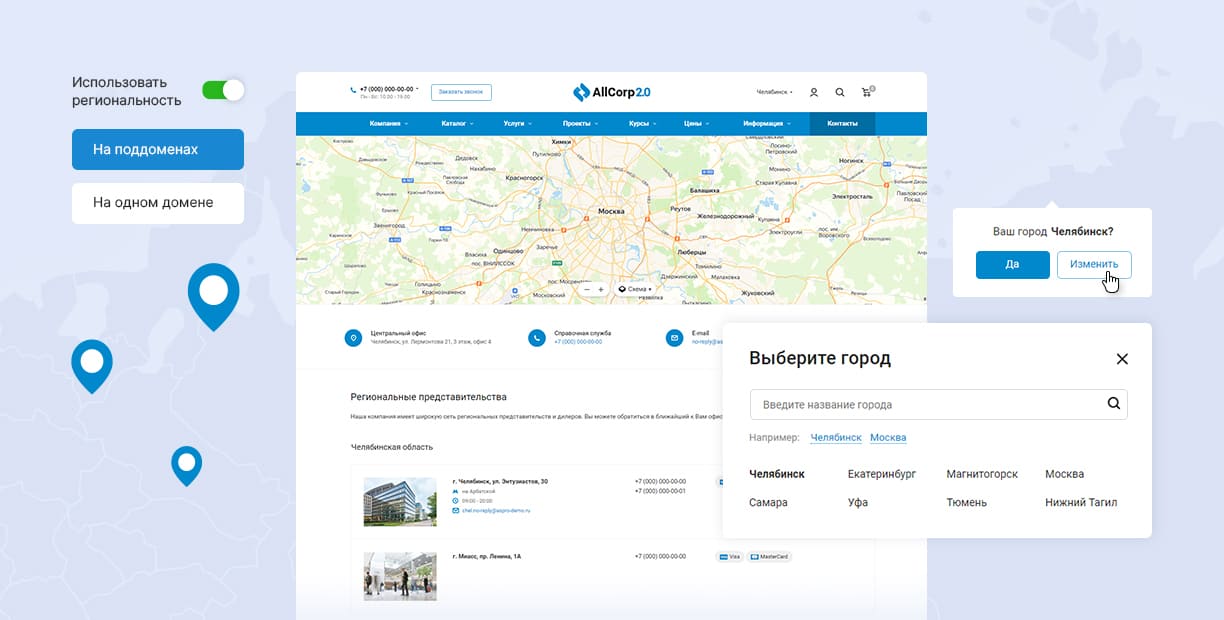Select the На поддоменах option
Image resolution: width=1224 pixels, height=620 pixels.
tap(157, 149)
